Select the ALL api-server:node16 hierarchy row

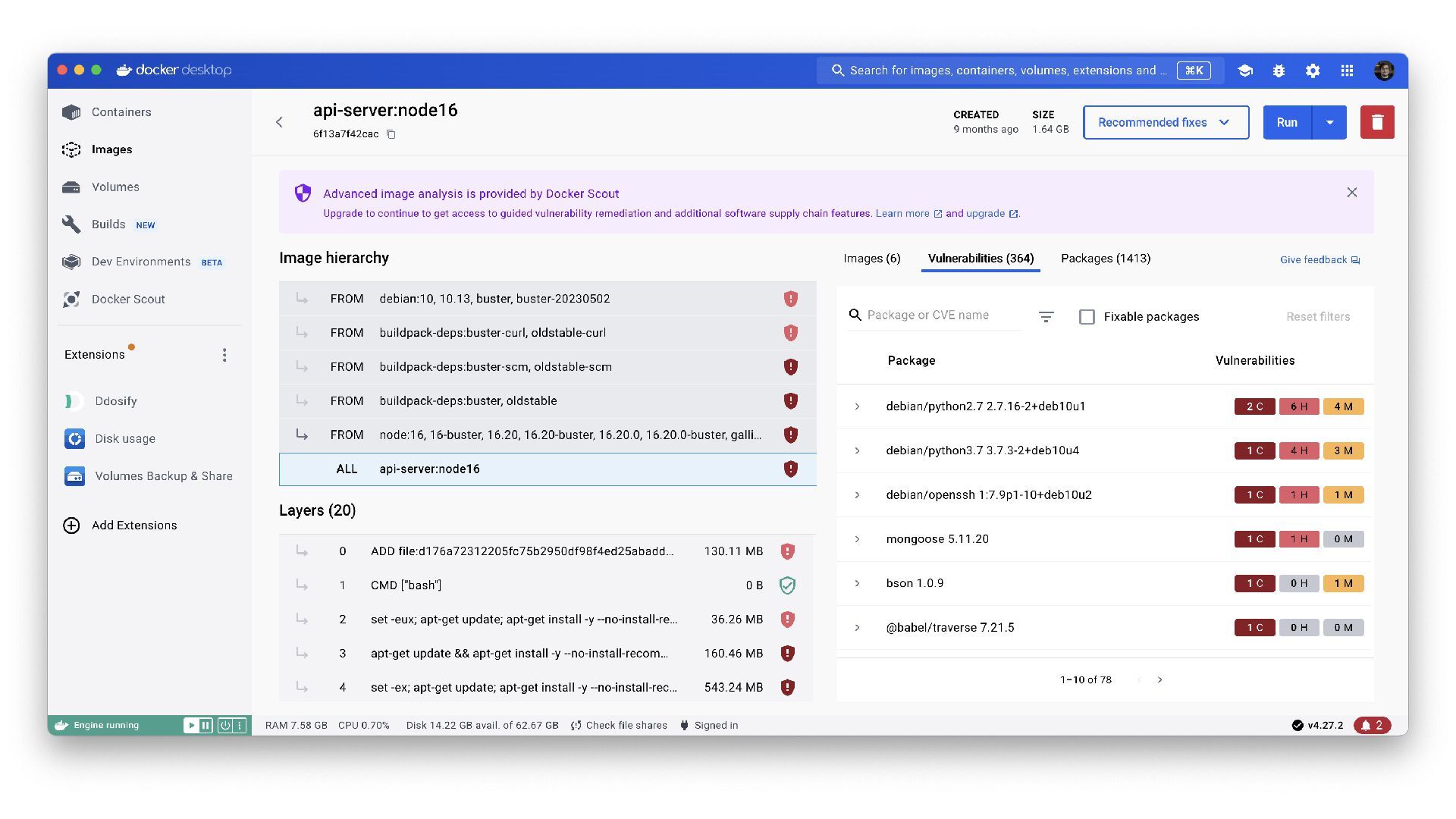pos(548,469)
